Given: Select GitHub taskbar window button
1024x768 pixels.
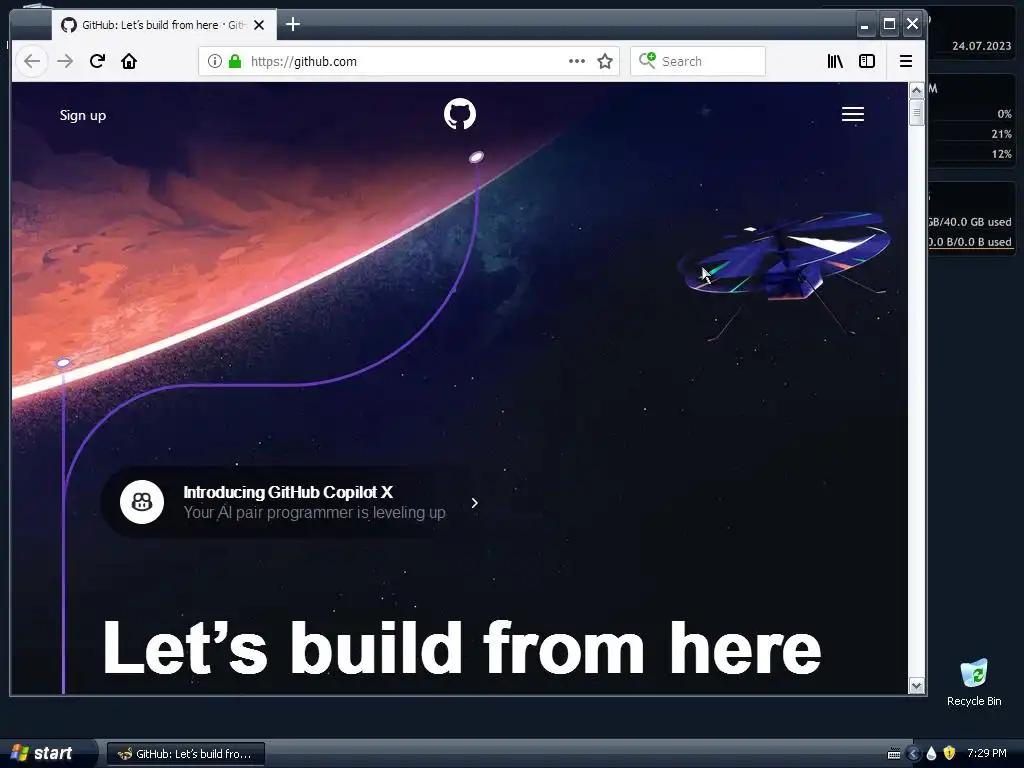Looking at the screenshot, I should pyautogui.click(x=185, y=754).
